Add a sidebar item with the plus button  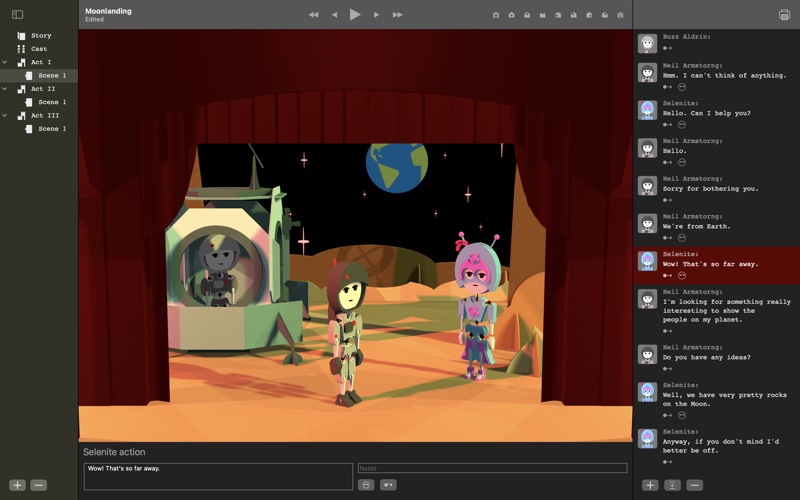click(17, 485)
